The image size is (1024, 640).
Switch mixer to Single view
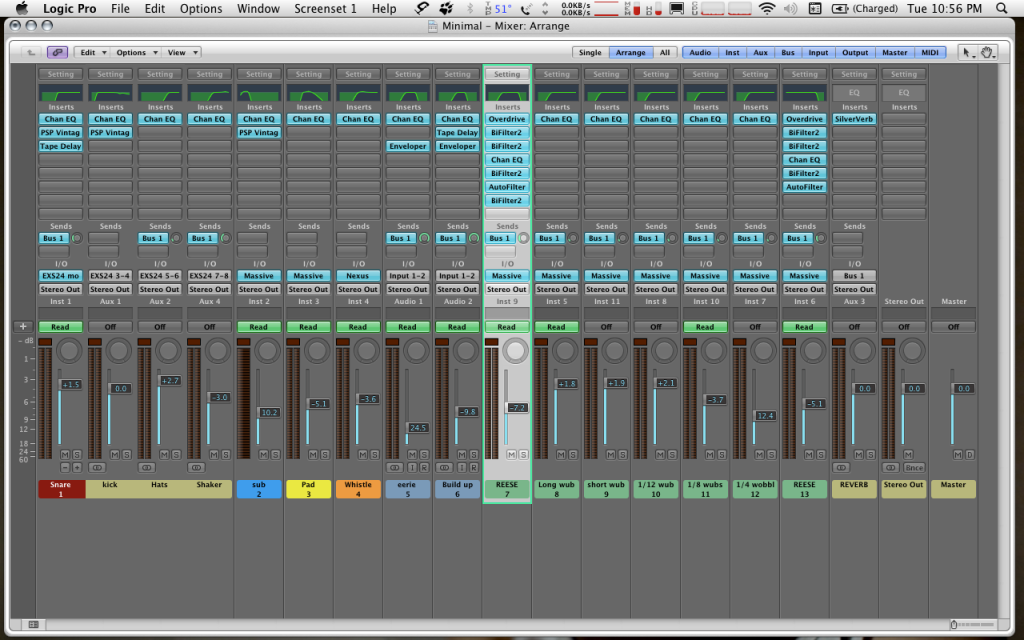(x=590, y=52)
